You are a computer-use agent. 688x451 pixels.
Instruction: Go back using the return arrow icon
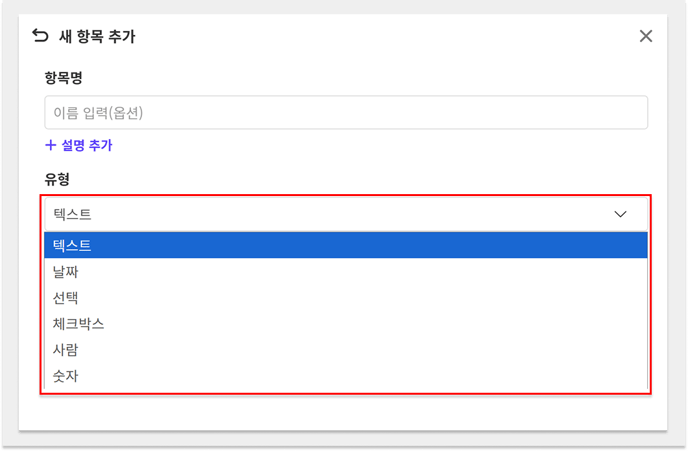[40, 36]
